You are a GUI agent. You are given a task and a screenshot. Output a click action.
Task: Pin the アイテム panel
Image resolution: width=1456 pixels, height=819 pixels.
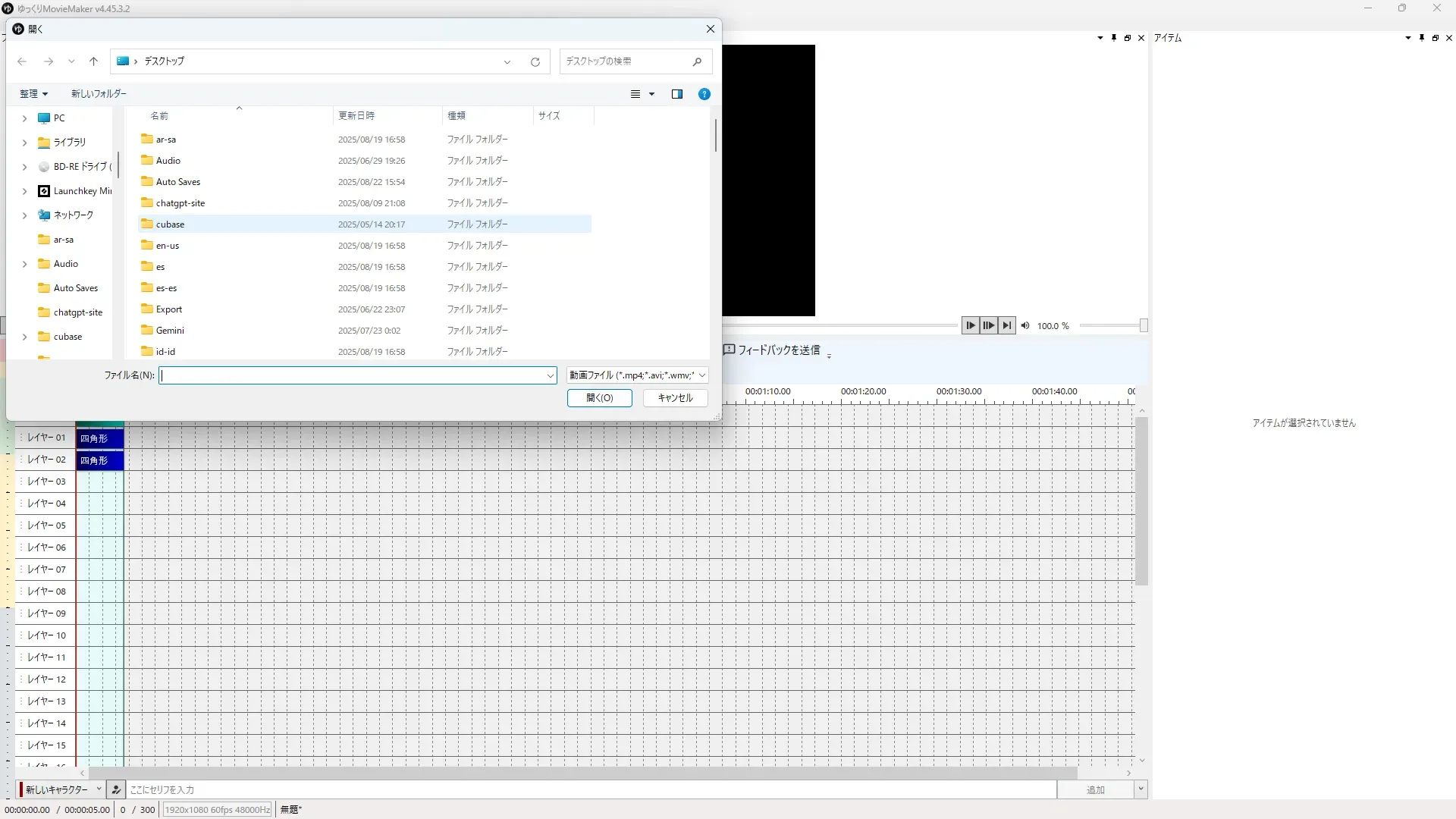[1421, 38]
